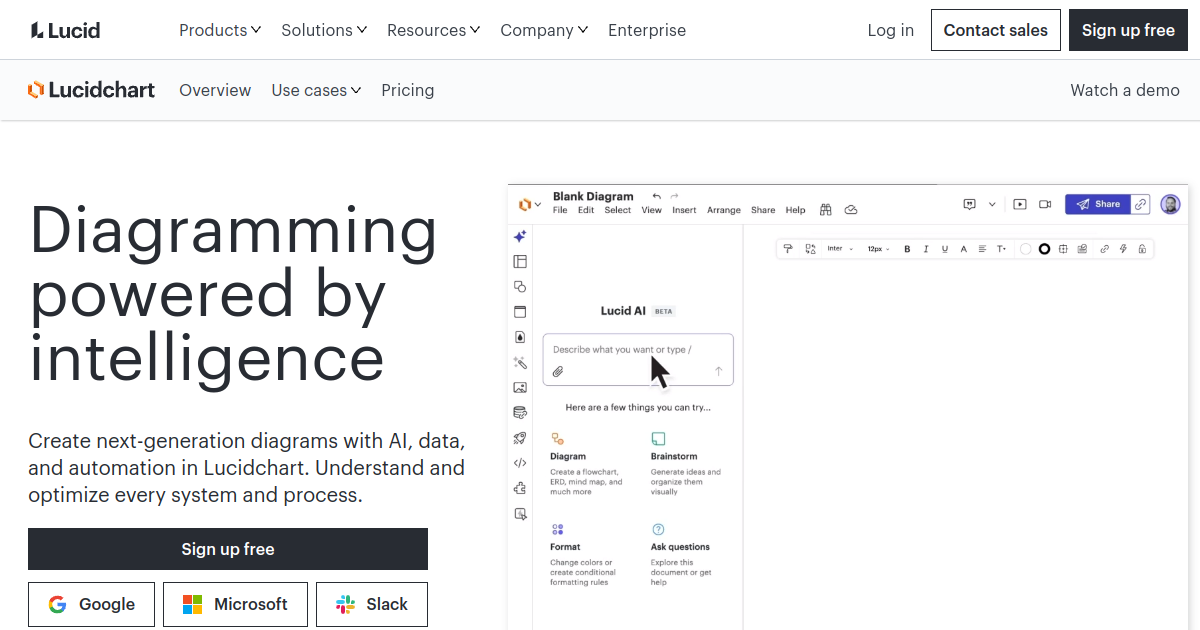Viewport: 1200px width, 630px height.
Task: Click the redo arrow beside Blank Diagram
Action: 675,196
